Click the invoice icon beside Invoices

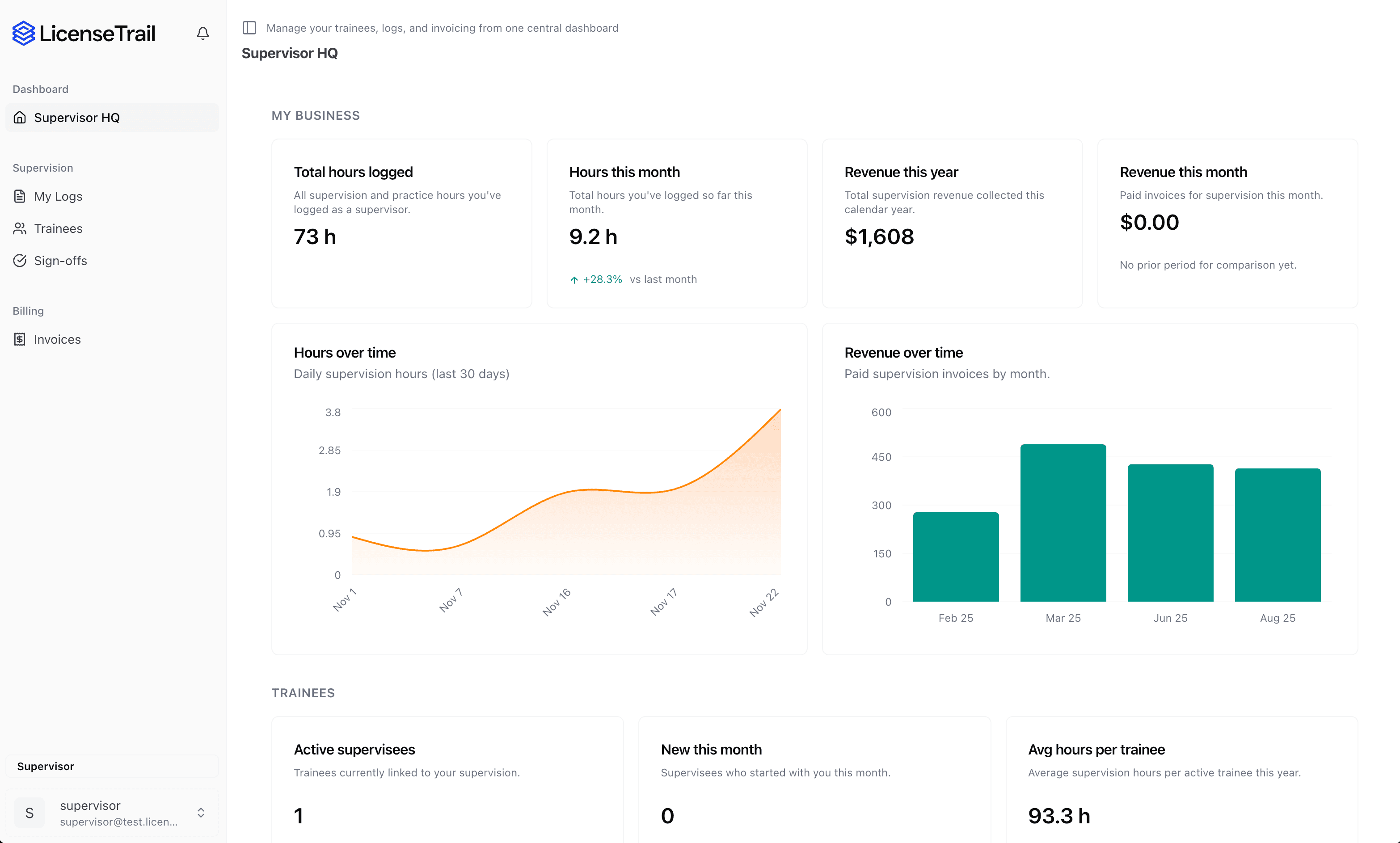[x=19, y=339]
